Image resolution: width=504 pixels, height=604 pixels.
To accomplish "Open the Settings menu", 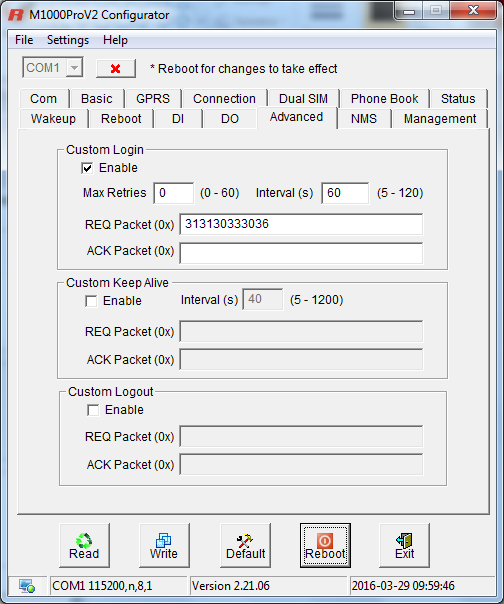I will [68, 40].
